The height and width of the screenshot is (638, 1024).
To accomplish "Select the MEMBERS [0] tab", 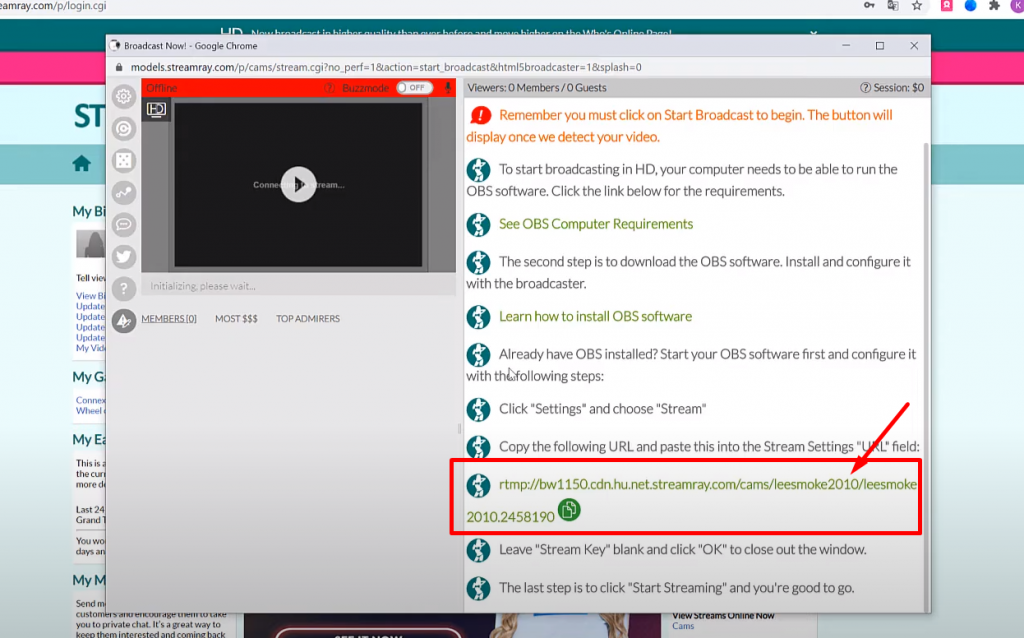I will (168, 319).
